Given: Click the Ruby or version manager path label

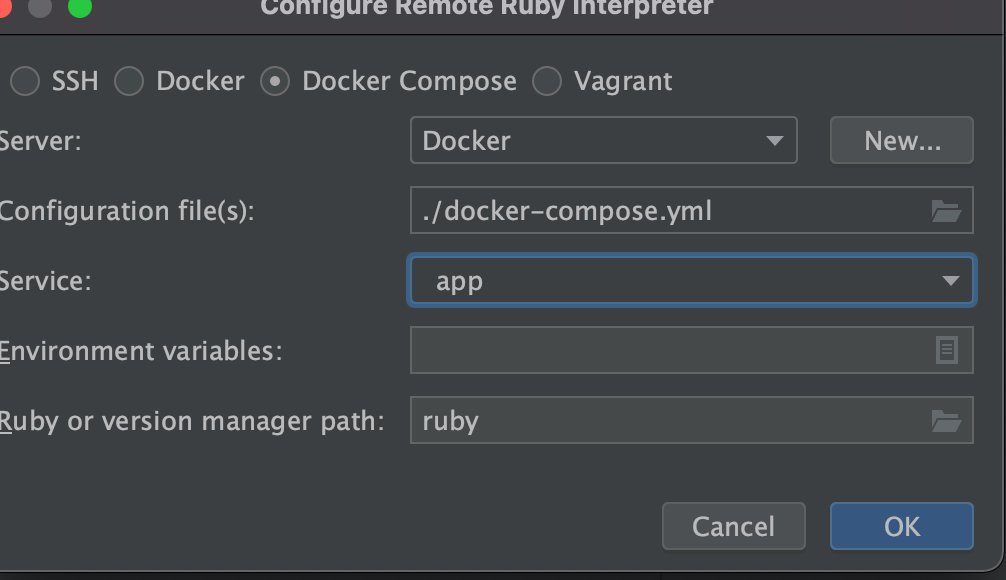Looking at the screenshot, I should tap(191, 421).
